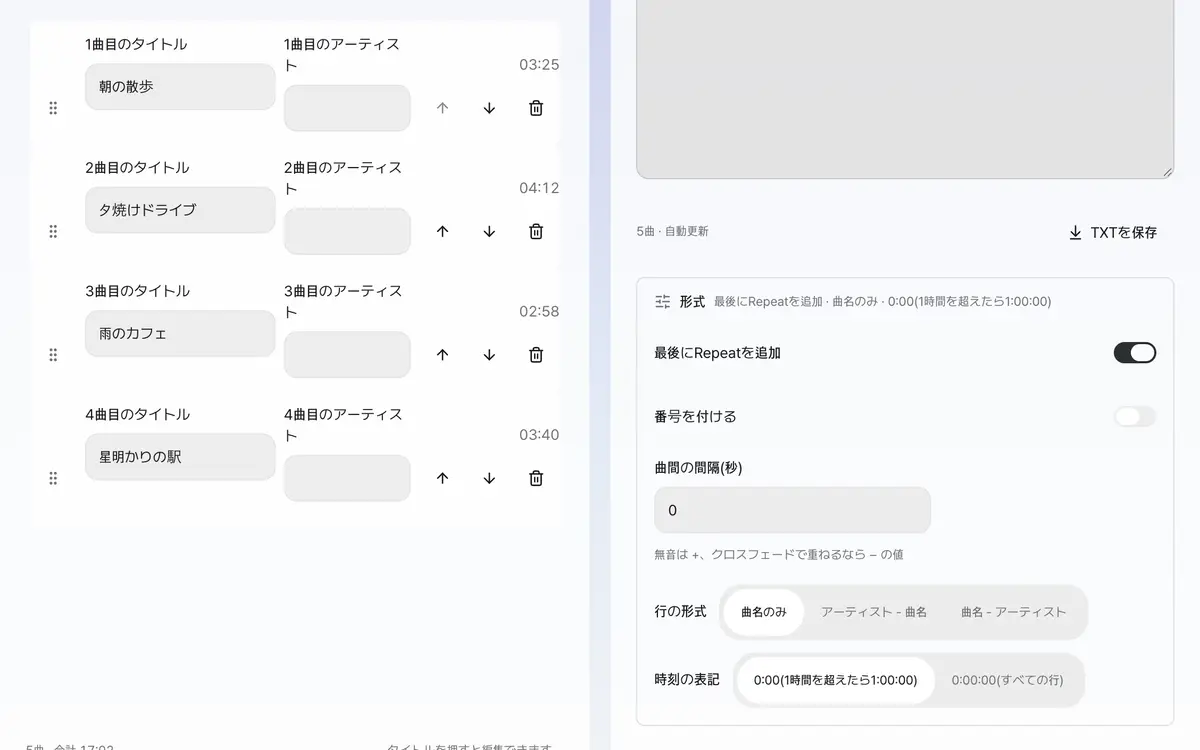Click the 03:25 duration text
Viewport: 1200px width, 750px height.
pos(539,65)
